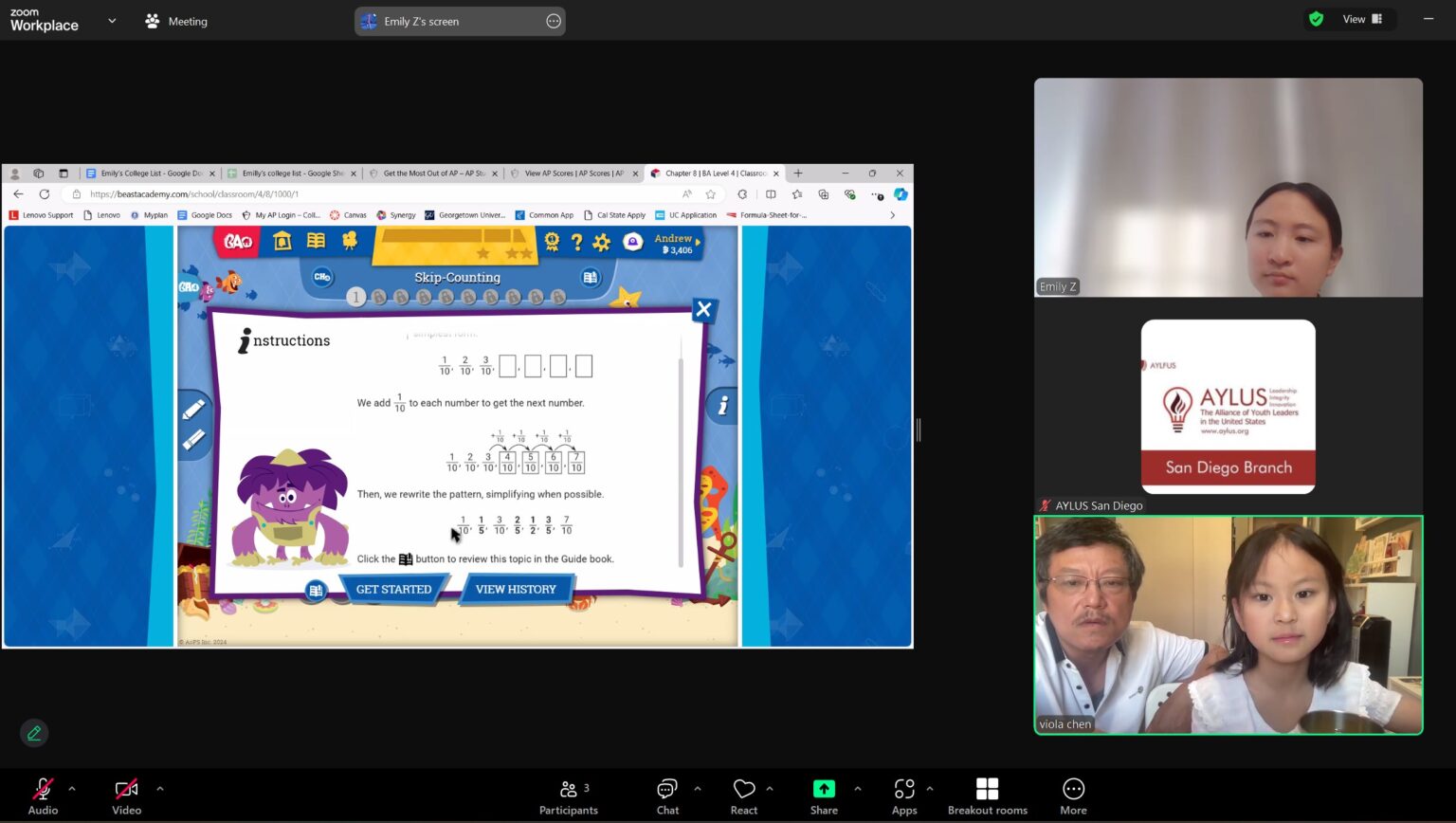Screen dimensions: 1456x823
Task: Open the Guide book icon beside Get Started
Action: [x=316, y=591]
